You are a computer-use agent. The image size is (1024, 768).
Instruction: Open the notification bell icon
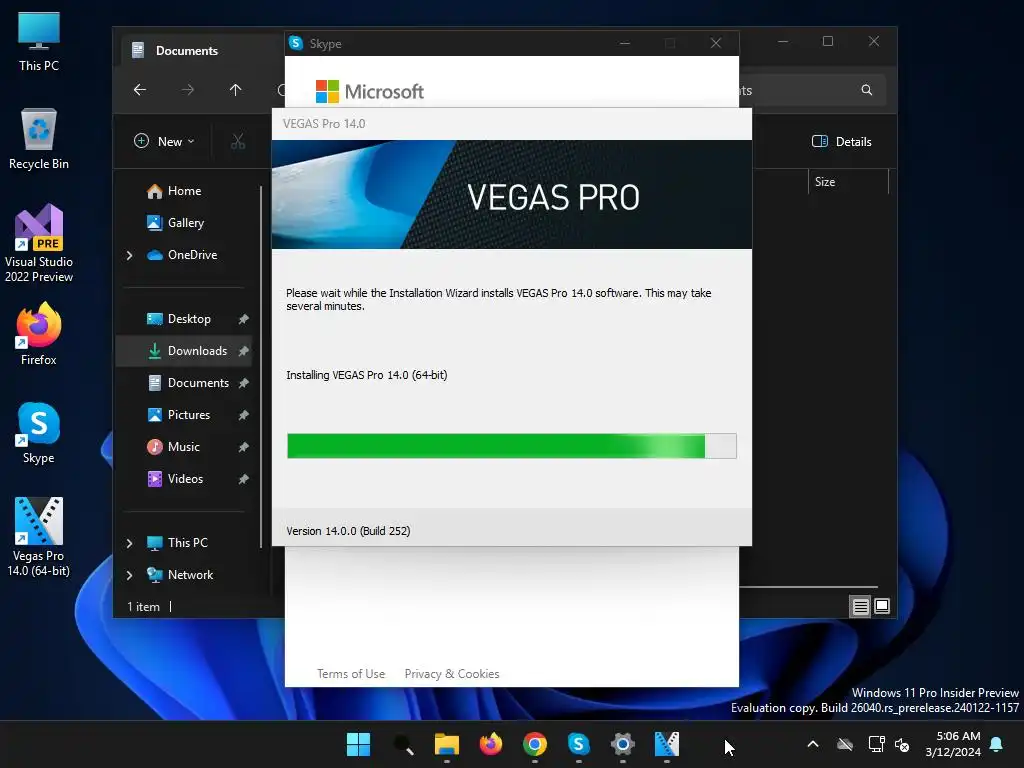click(997, 744)
